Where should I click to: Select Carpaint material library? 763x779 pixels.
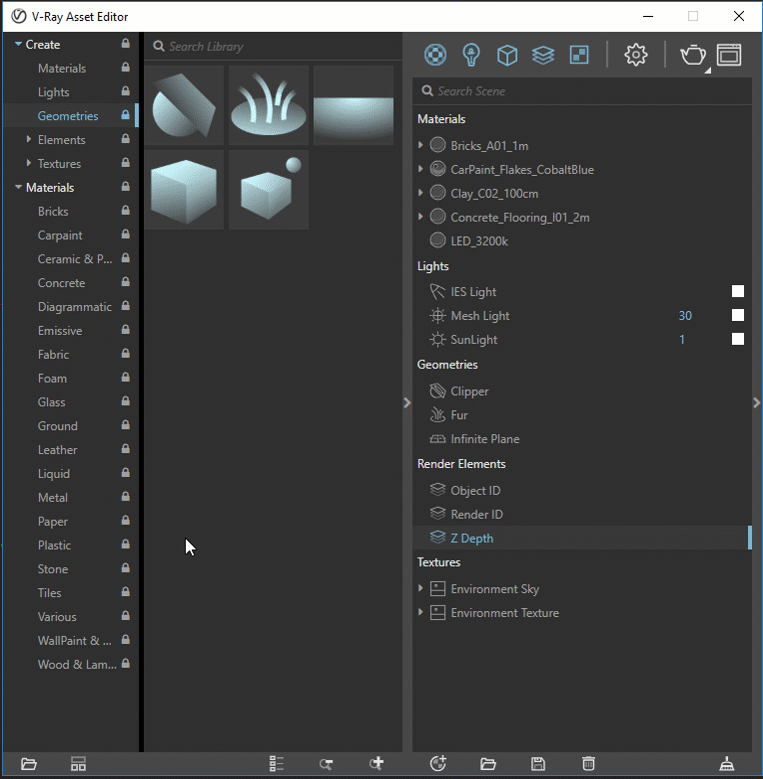[60, 235]
